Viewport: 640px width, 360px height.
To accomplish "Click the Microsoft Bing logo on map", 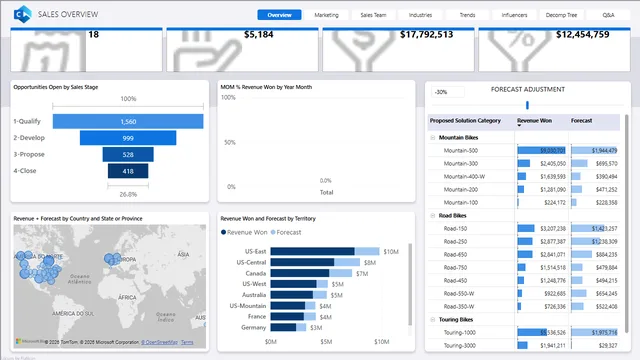I will click(30, 341).
